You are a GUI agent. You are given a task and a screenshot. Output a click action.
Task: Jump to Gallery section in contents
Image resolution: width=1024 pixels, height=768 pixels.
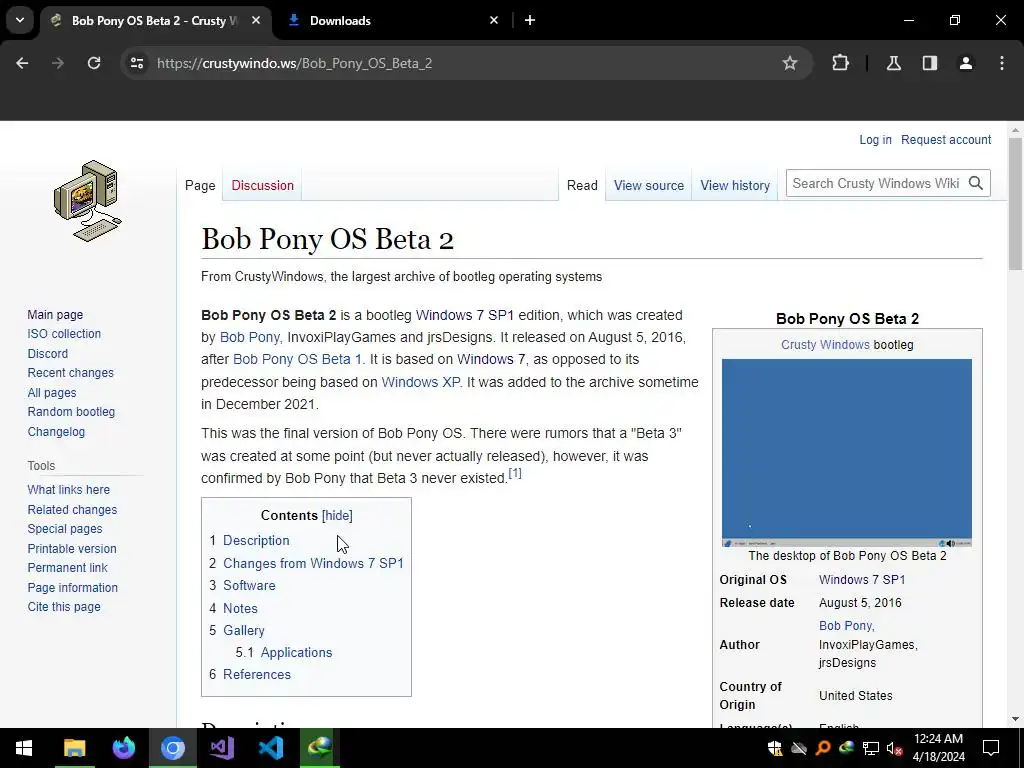(244, 630)
